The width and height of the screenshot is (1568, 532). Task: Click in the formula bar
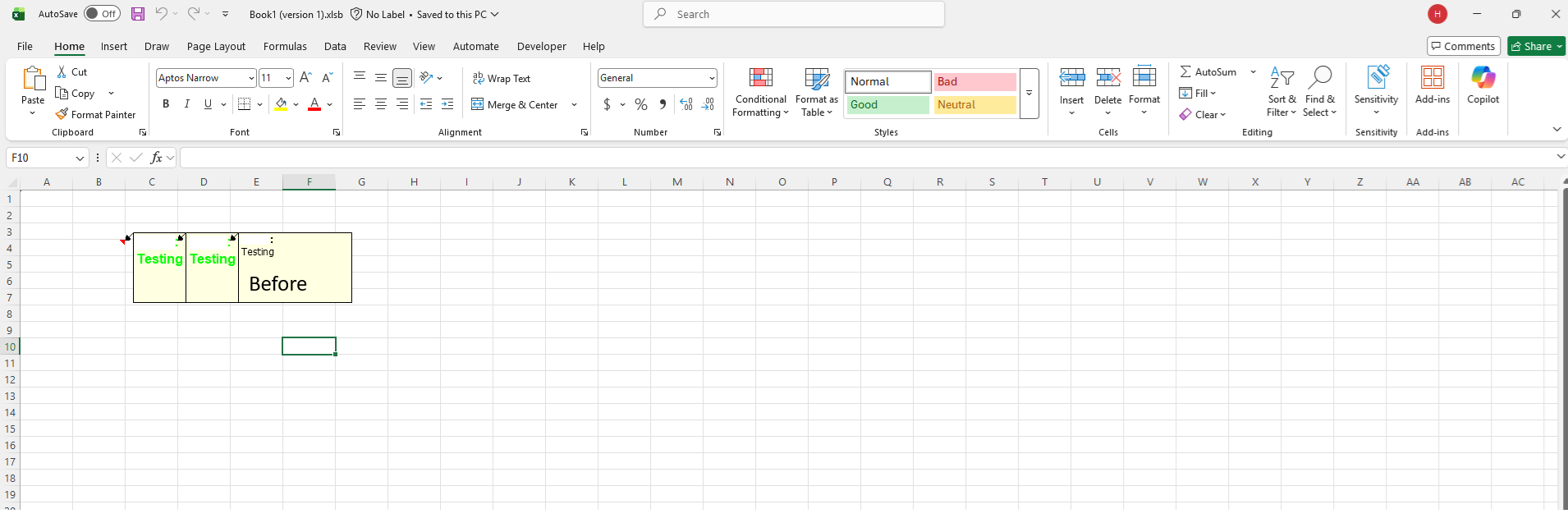tap(867, 158)
